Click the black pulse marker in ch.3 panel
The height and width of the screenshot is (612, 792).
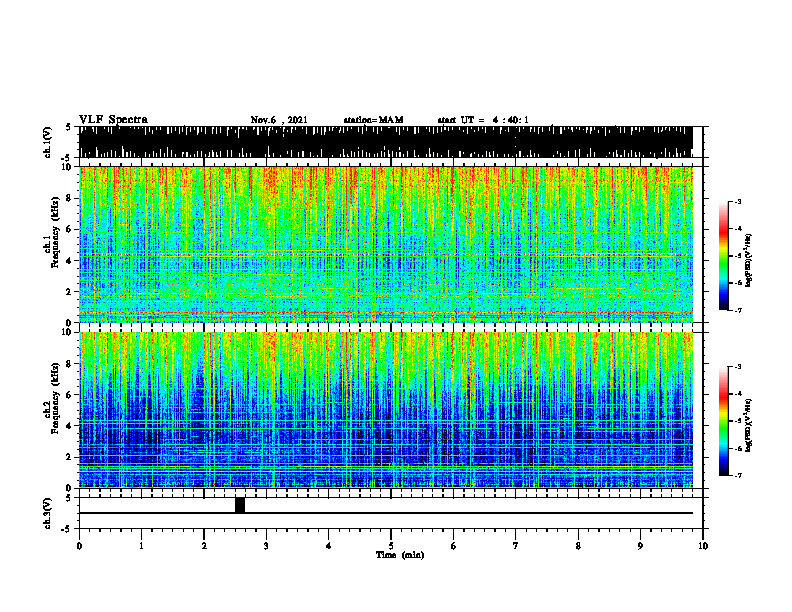(x=240, y=505)
